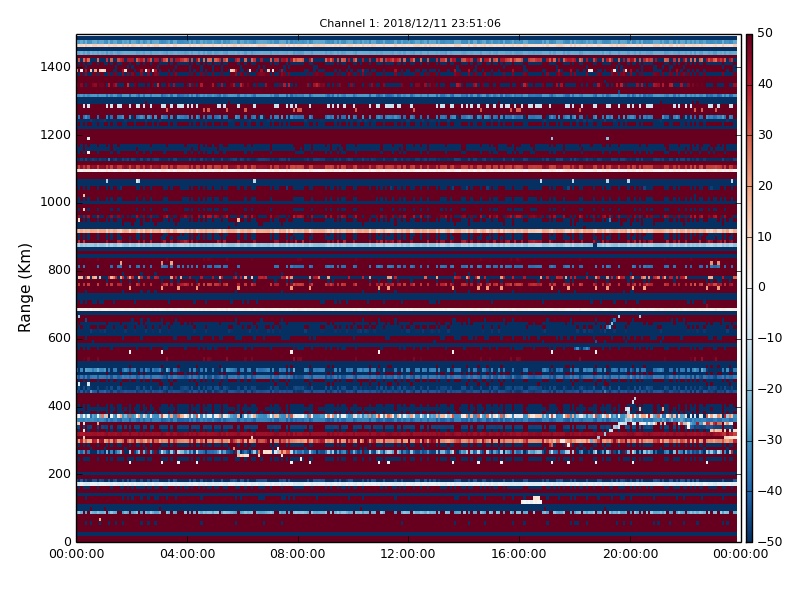The image size is (800, 600).
Task: Click the 20:00:00 time axis label
Action: pyautogui.click(x=630, y=554)
